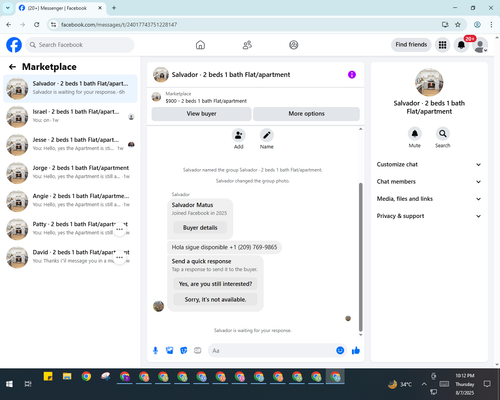Open the Jorge conversation in list
Image resolution: width=500 pixels, height=400 pixels.
pyautogui.click(x=70, y=173)
